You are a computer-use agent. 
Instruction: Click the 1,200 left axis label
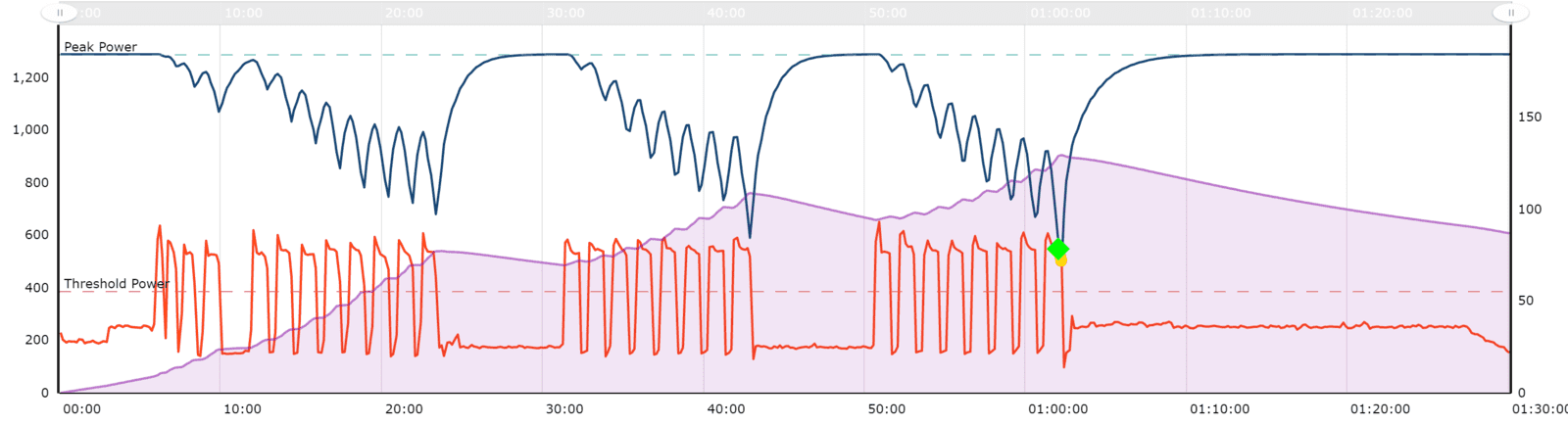click(x=30, y=77)
